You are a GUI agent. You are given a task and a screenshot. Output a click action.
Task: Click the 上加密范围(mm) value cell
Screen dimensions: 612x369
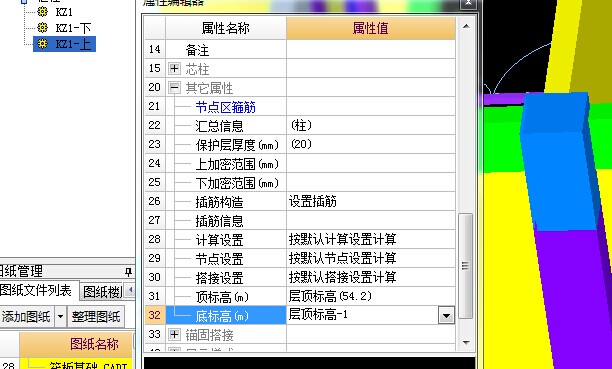[x=371, y=163]
